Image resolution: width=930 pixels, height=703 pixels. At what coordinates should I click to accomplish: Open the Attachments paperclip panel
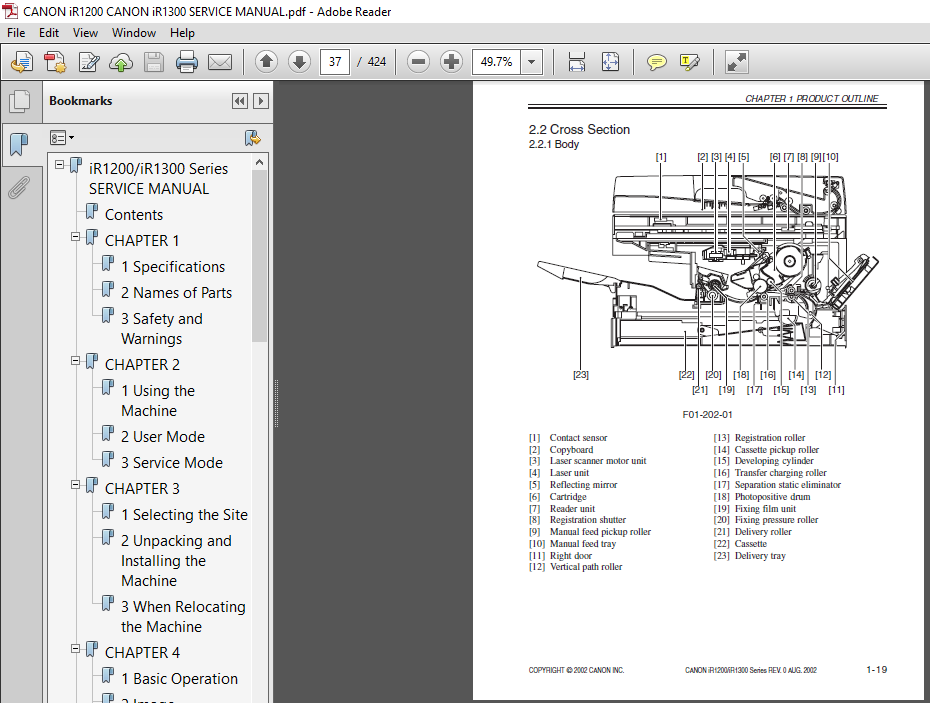pos(19,187)
